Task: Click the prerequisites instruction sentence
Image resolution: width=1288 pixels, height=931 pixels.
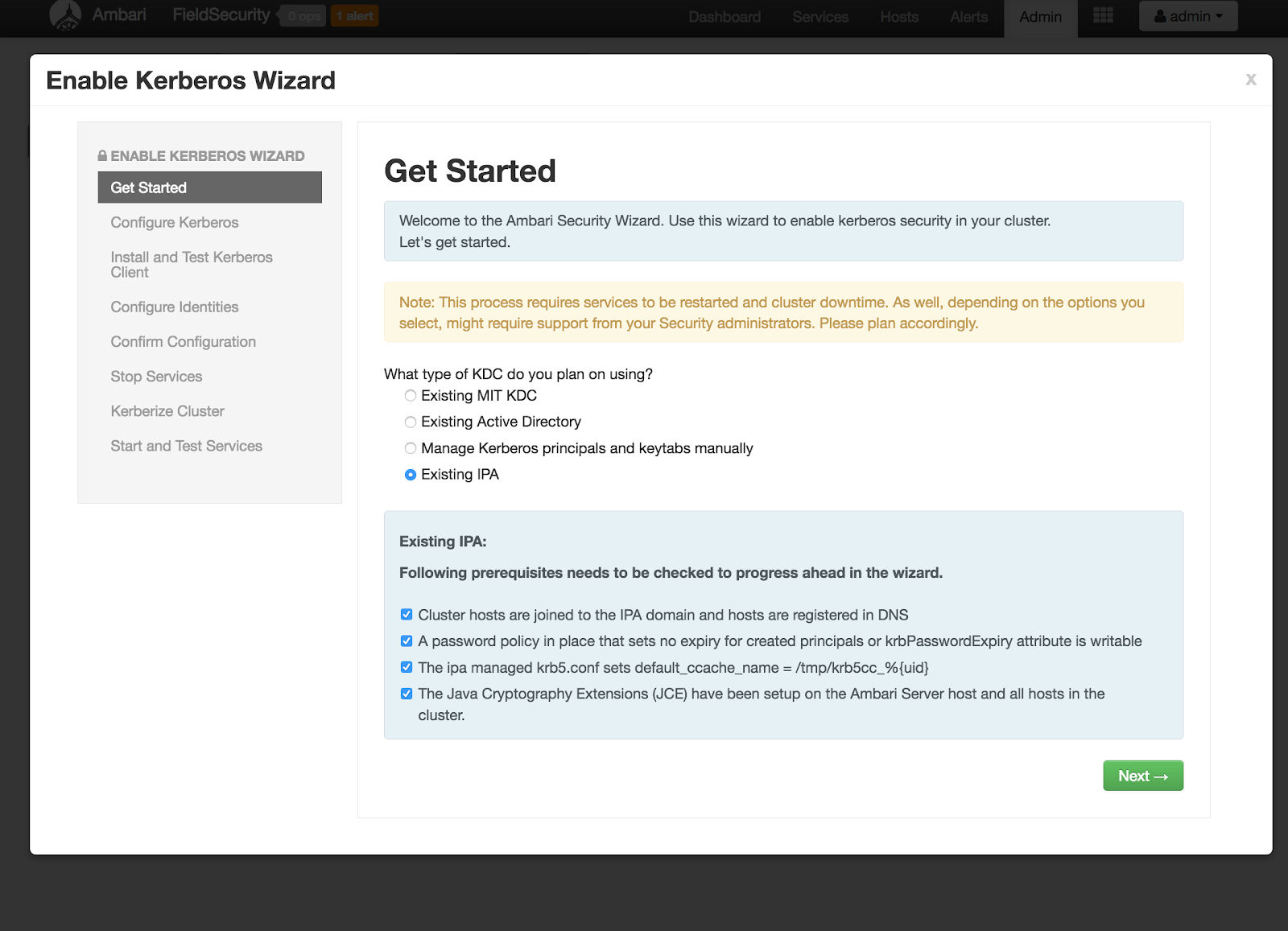Action: point(671,573)
